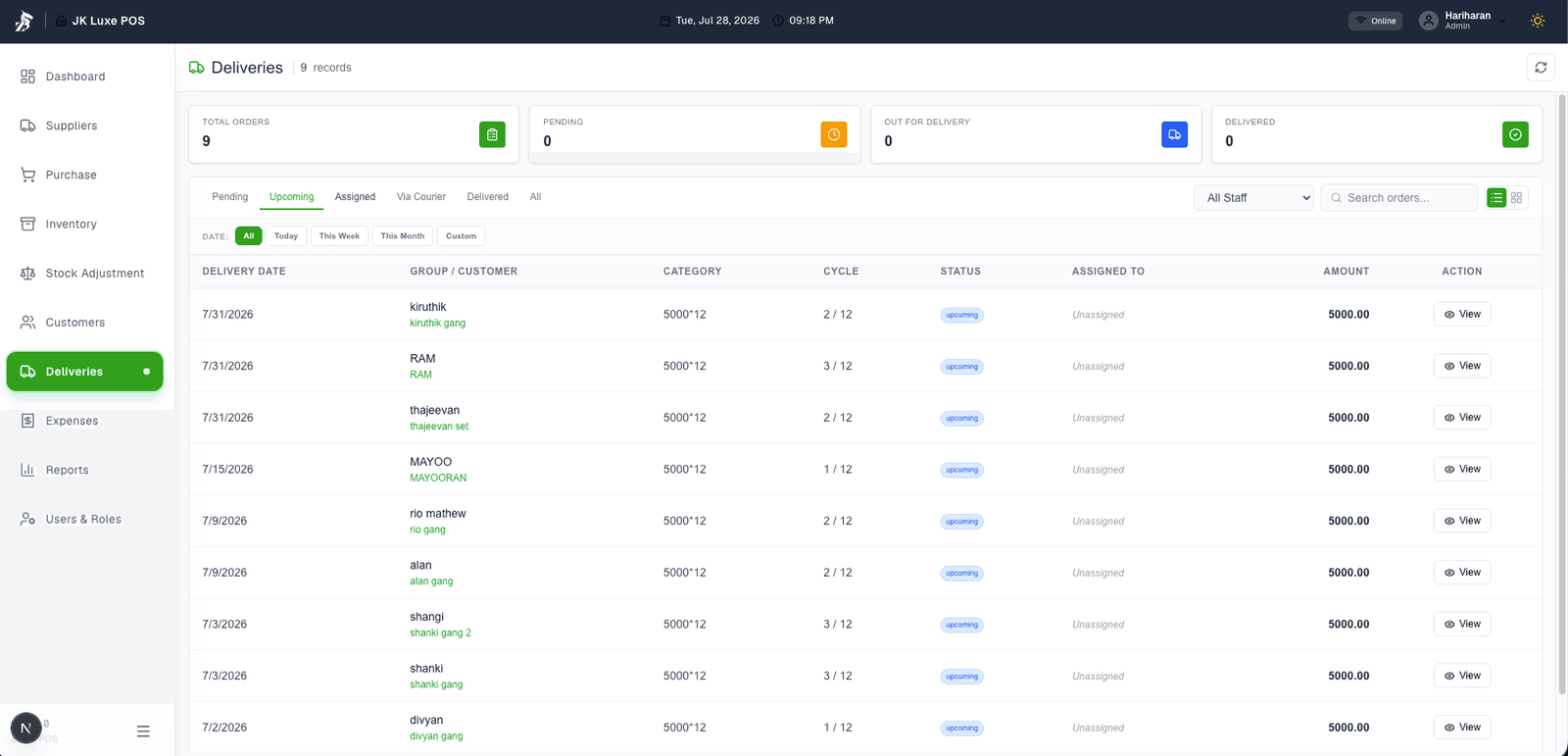View the kiruthik delivery order
The height and width of the screenshot is (756, 1568).
[x=1462, y=315]
